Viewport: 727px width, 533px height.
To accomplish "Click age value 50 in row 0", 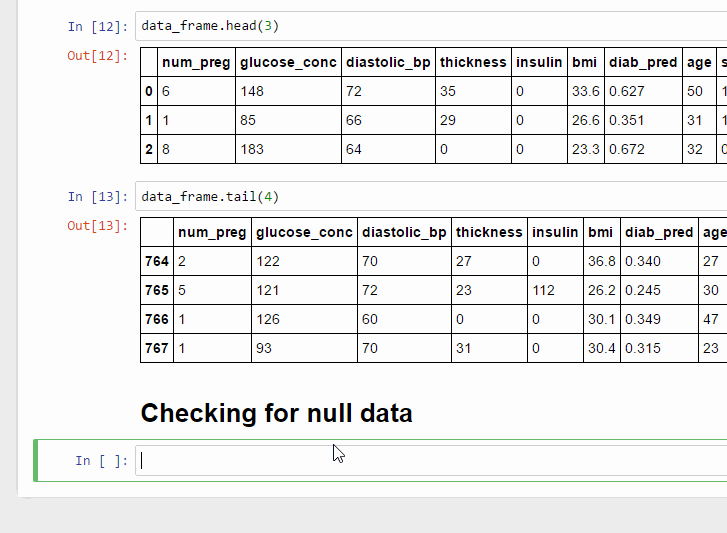I will coord(695,91).
